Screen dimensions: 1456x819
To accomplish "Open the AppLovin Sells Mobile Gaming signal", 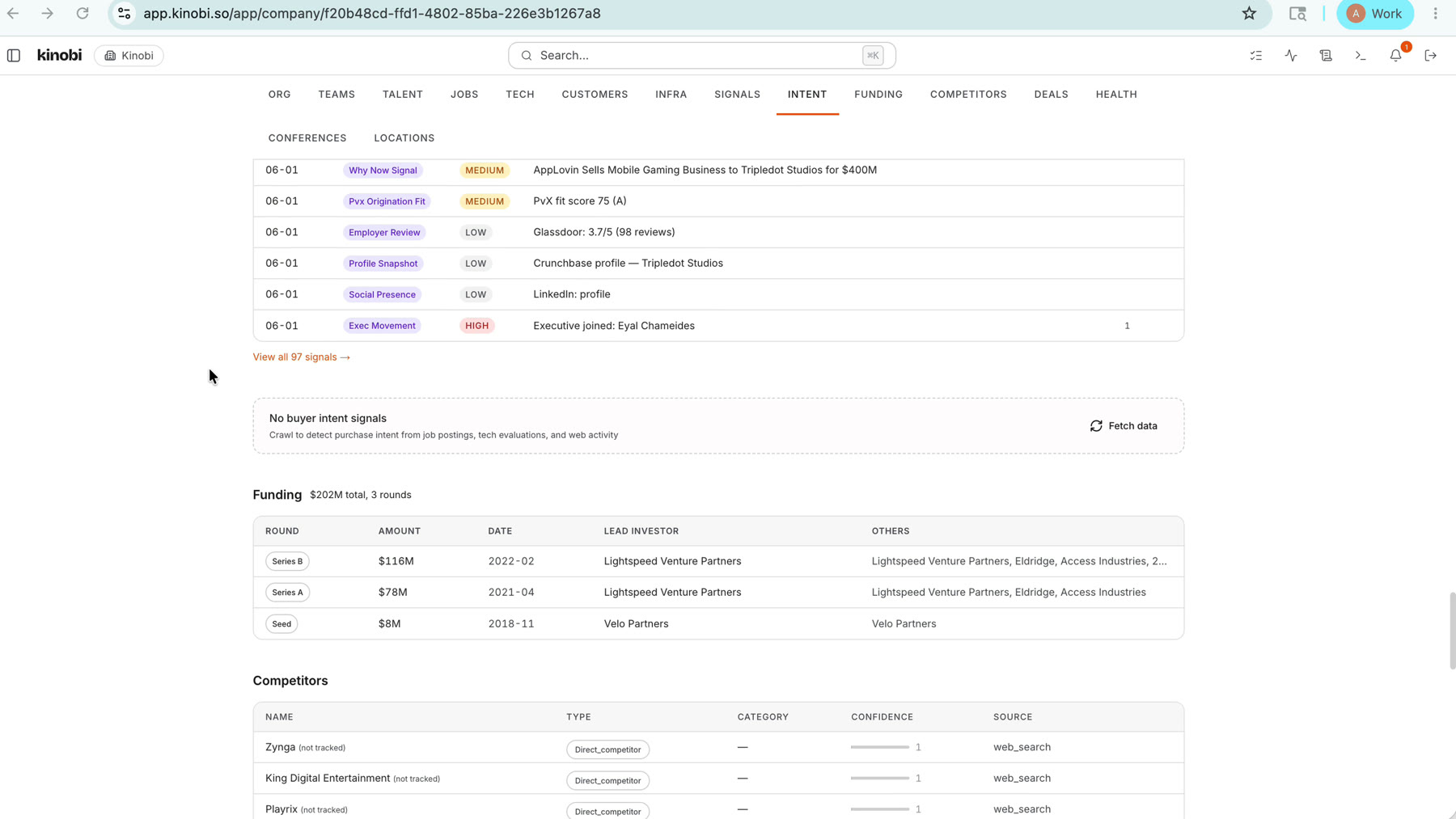I will (x=705, y=171).
